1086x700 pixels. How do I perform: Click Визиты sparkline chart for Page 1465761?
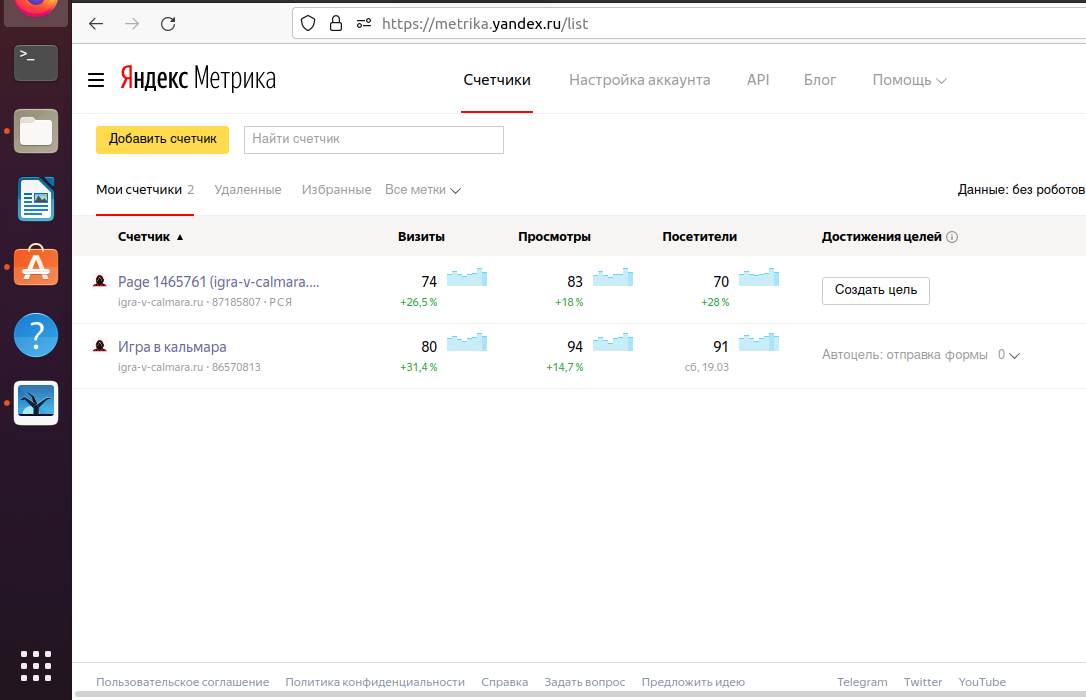pos(466,277)
